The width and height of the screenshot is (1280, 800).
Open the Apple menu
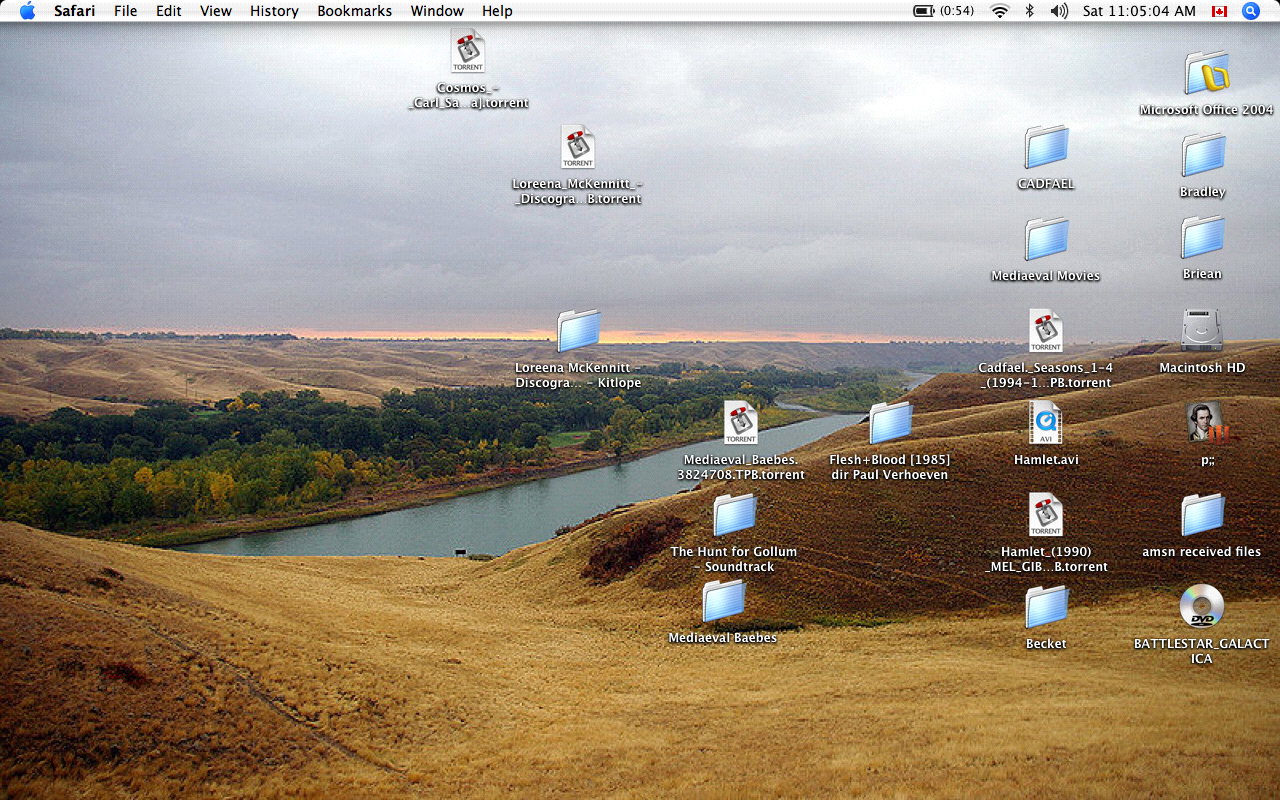click(x=27, y=11)
